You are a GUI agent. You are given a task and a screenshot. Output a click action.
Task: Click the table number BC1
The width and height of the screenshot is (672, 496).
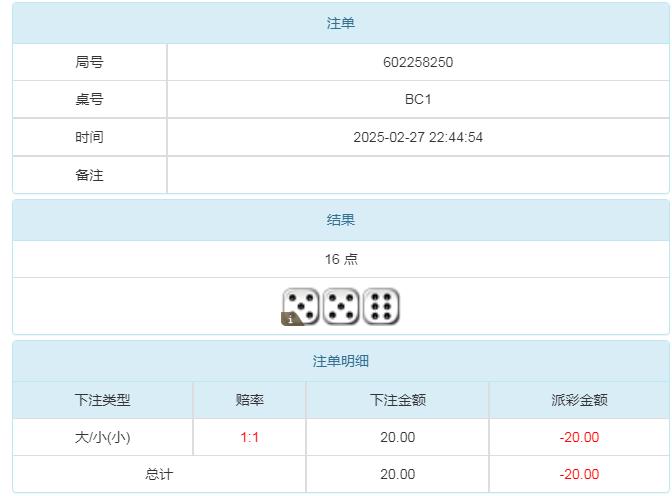tap(418, 100)
